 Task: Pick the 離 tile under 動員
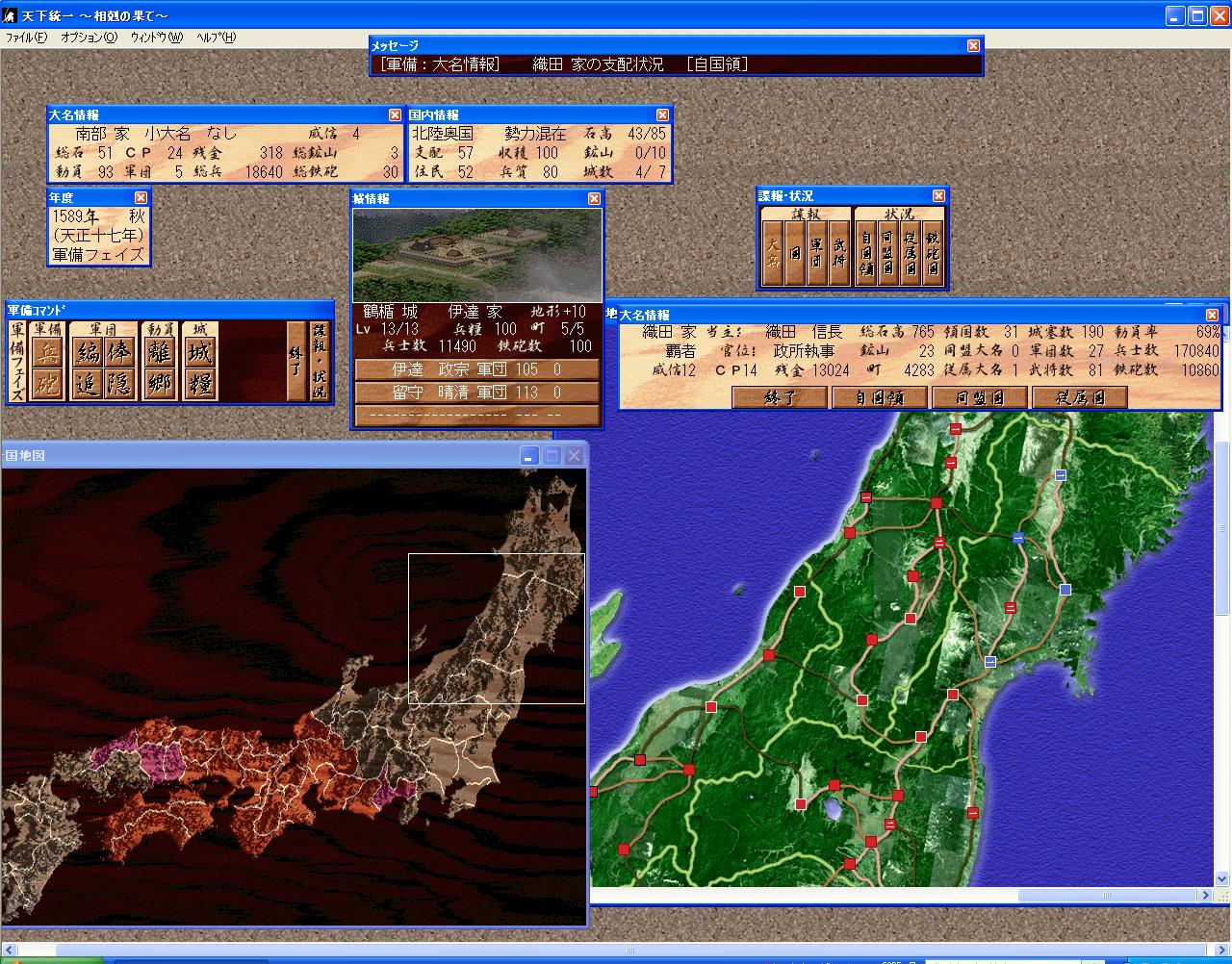(x=160, y=352)
